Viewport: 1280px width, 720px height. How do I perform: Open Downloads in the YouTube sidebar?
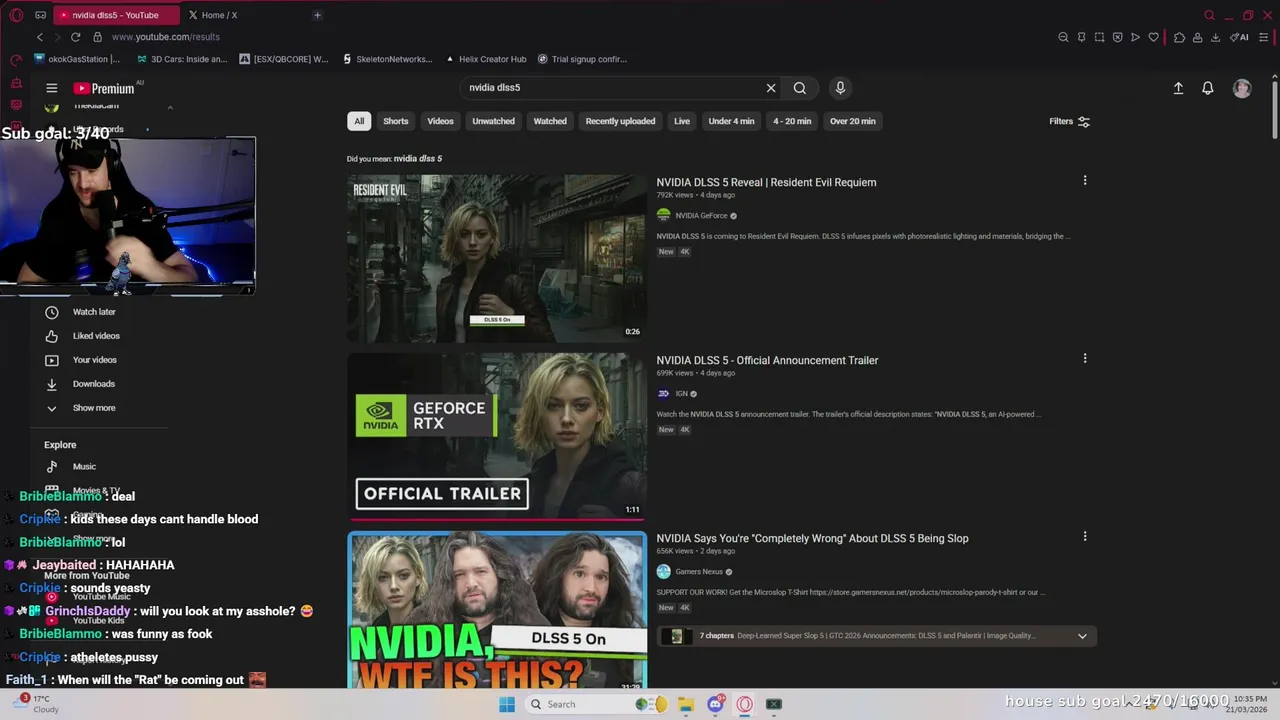pos(93,384)
